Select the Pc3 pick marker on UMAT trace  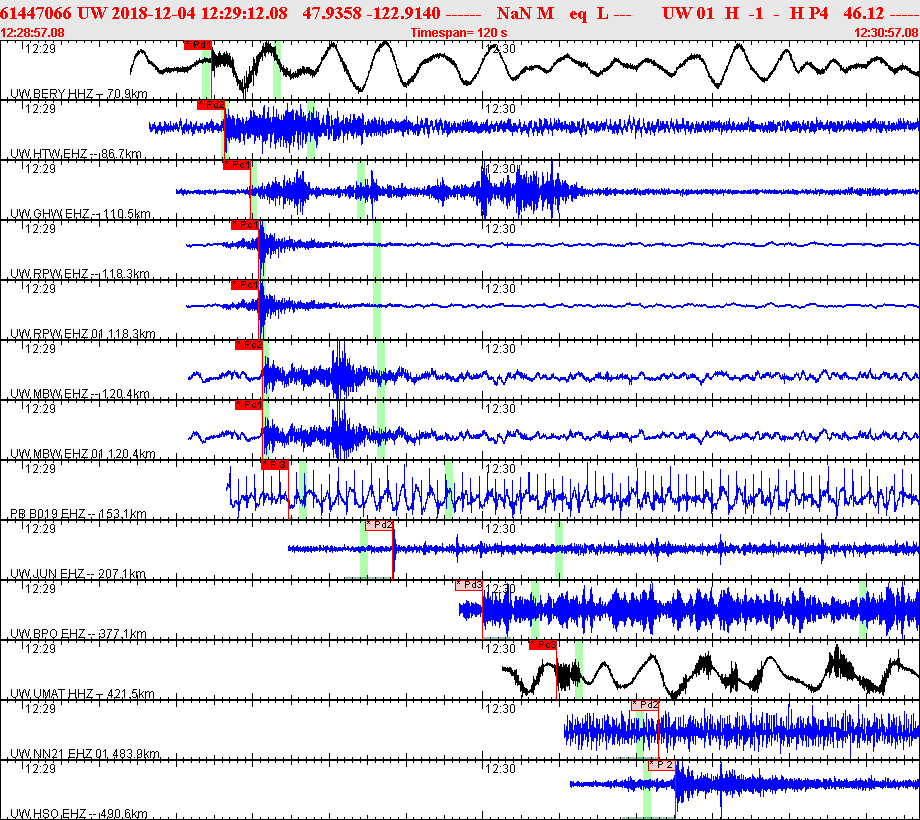click(543, 645)
